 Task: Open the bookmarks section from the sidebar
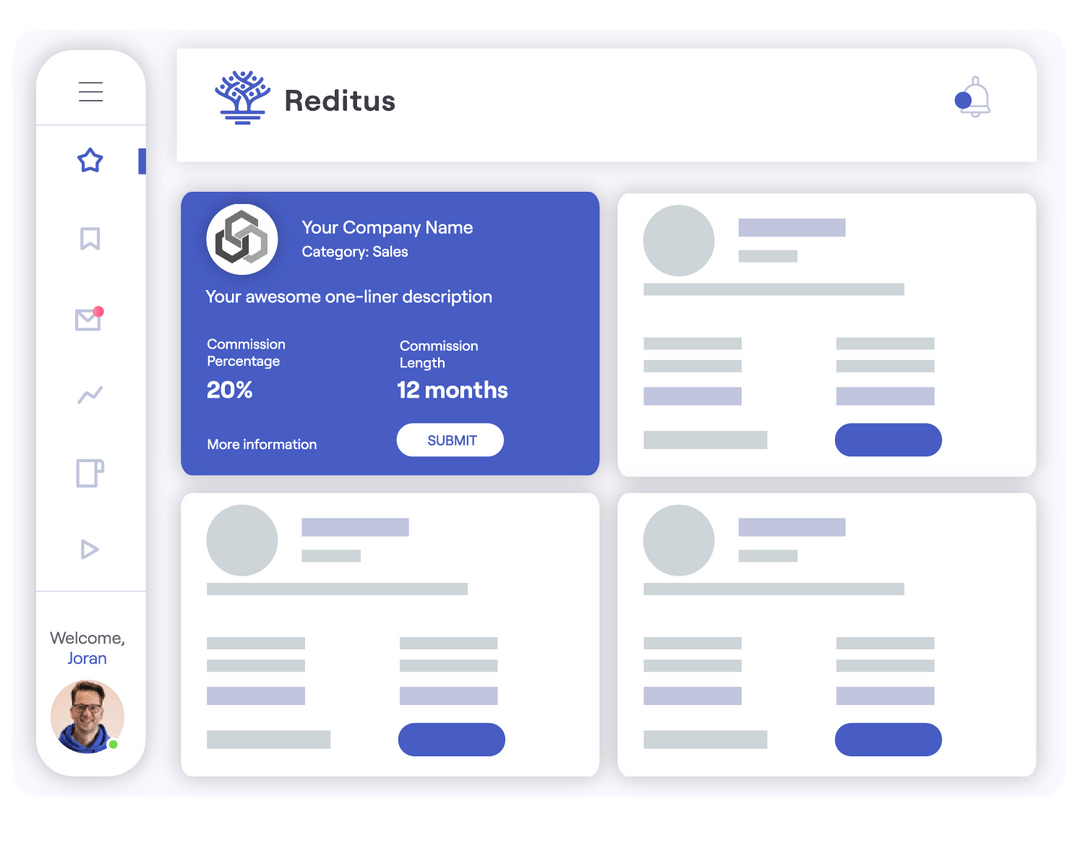pos(90,239)
